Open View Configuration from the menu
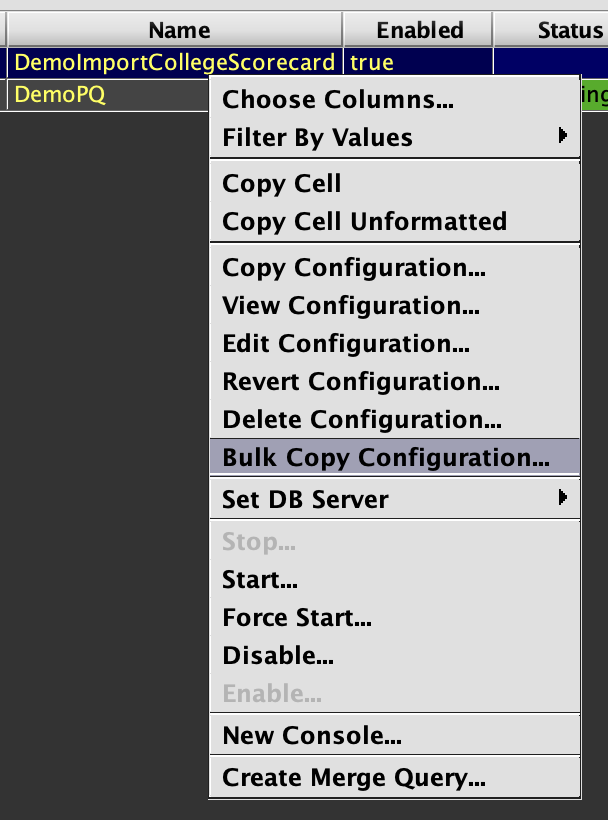The image size is (608, 820). [350, 306]
